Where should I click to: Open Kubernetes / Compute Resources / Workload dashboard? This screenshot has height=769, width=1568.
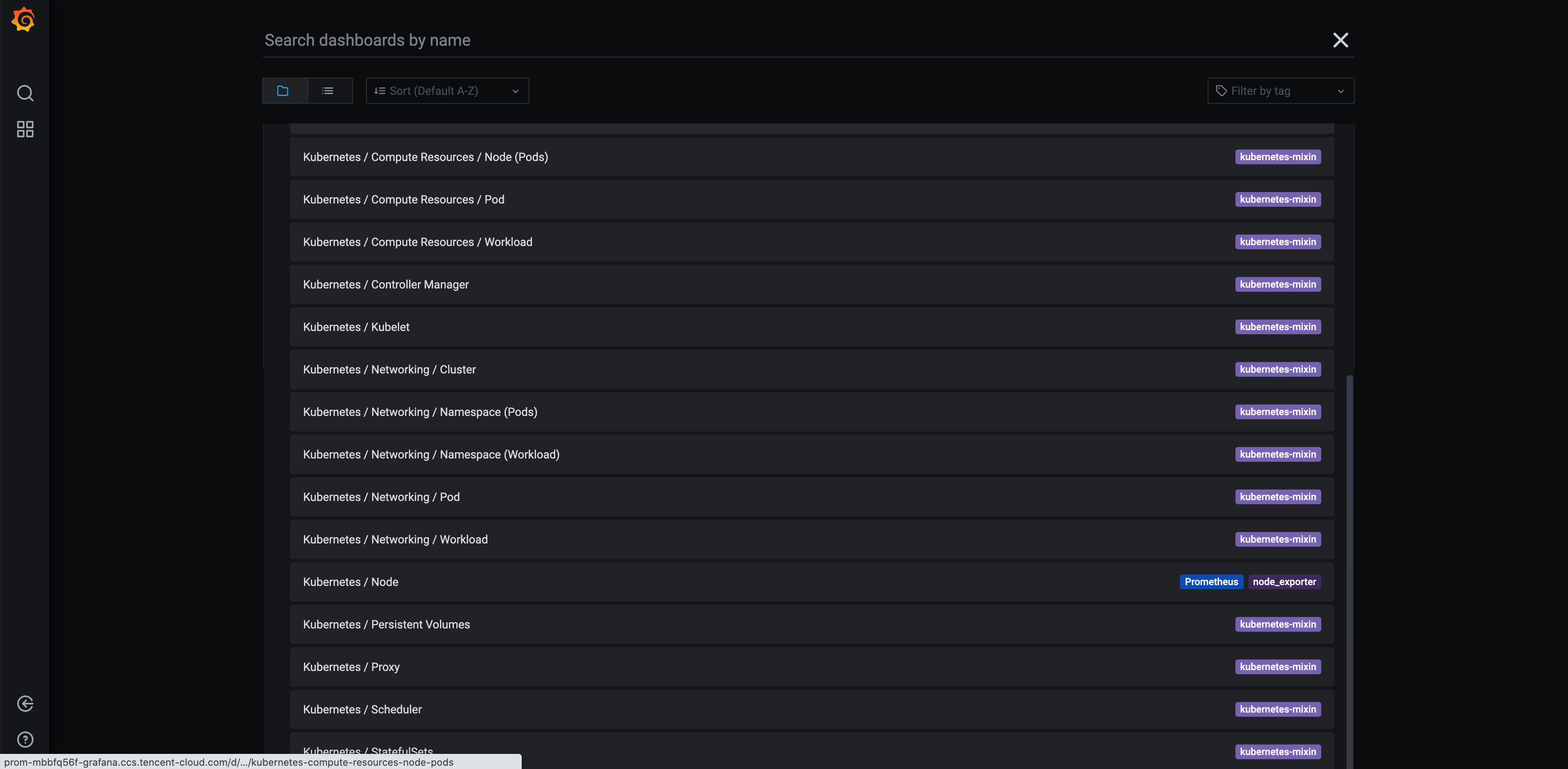pyautogui.click(x=811, y=242)
